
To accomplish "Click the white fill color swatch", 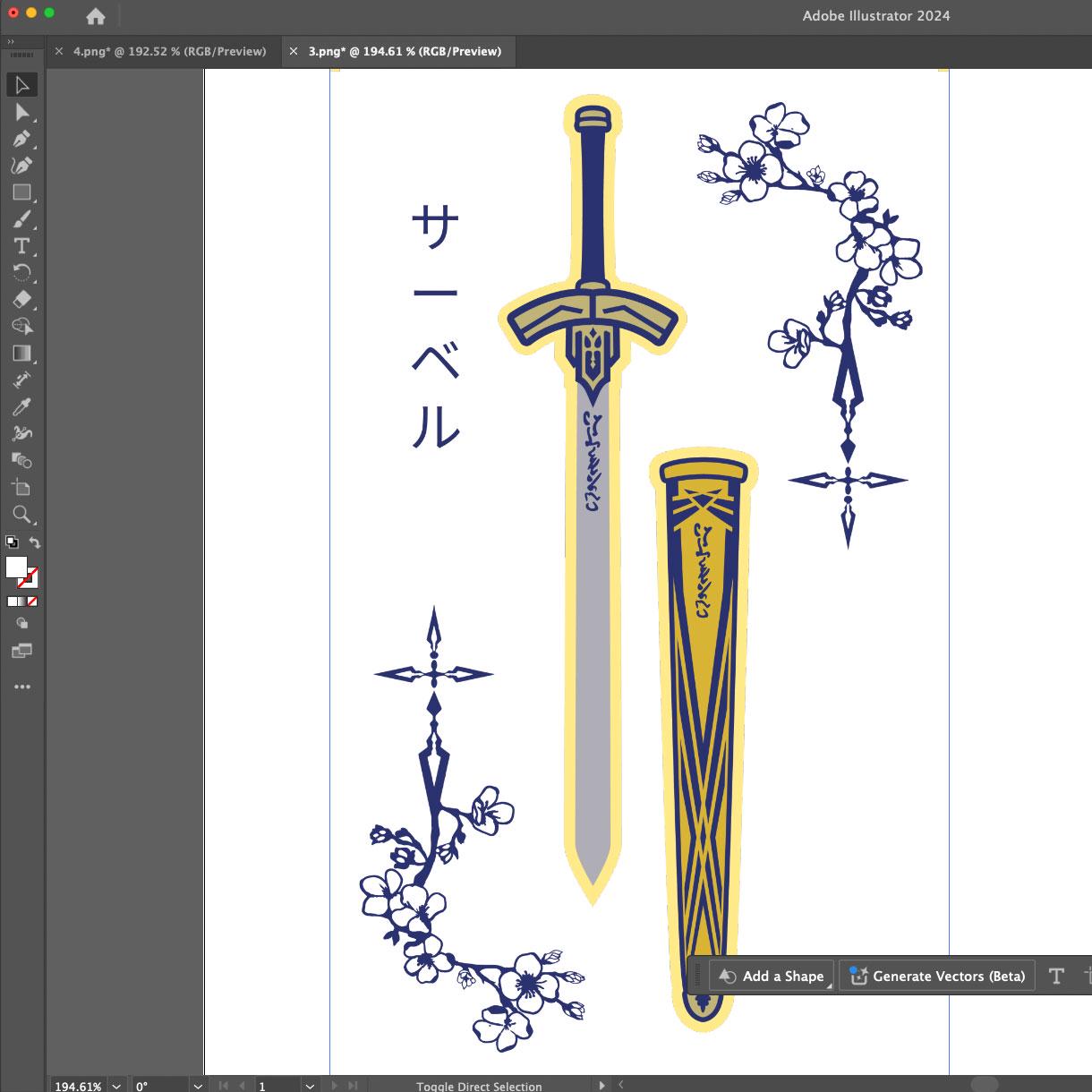I will coord(15,567).
